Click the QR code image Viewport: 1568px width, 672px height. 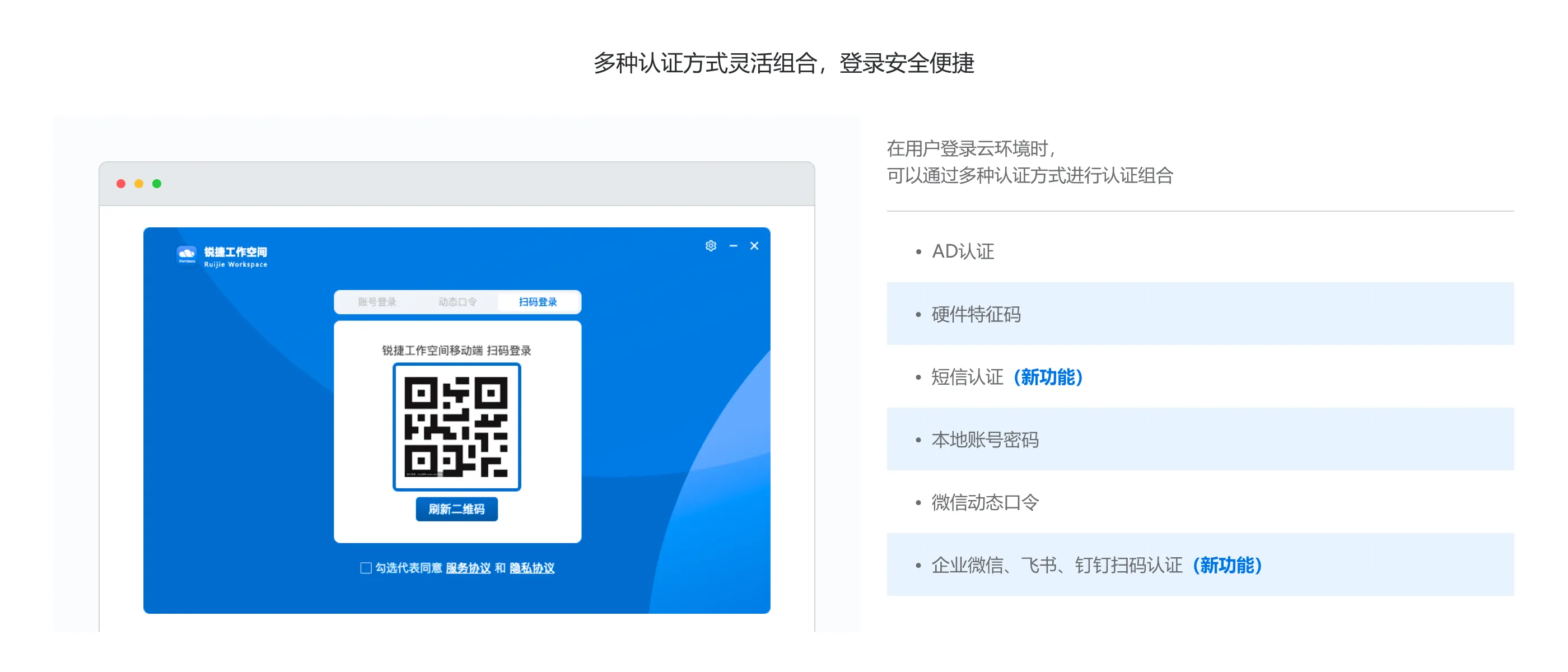click(x=456, y=427)
